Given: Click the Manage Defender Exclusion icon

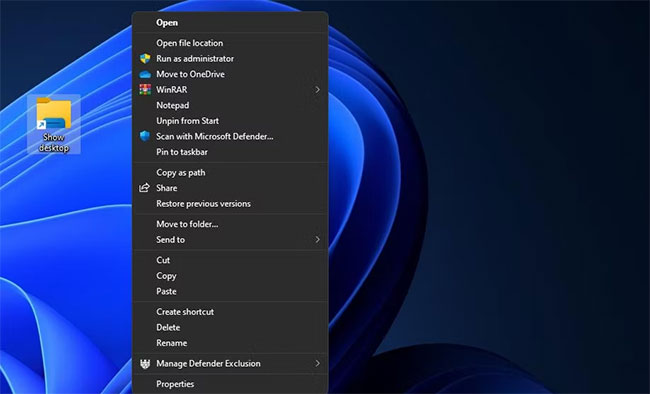Looking at the screenshot, I should 145,364.
